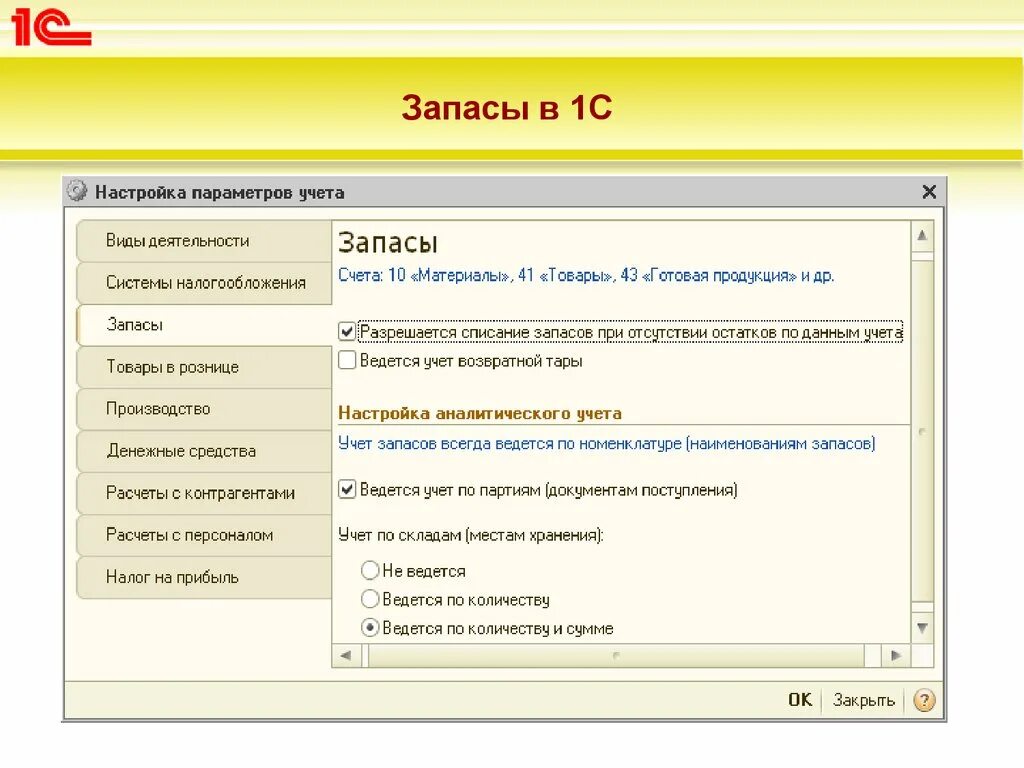Click the Запасы в 1С slide title

[507, 107]
